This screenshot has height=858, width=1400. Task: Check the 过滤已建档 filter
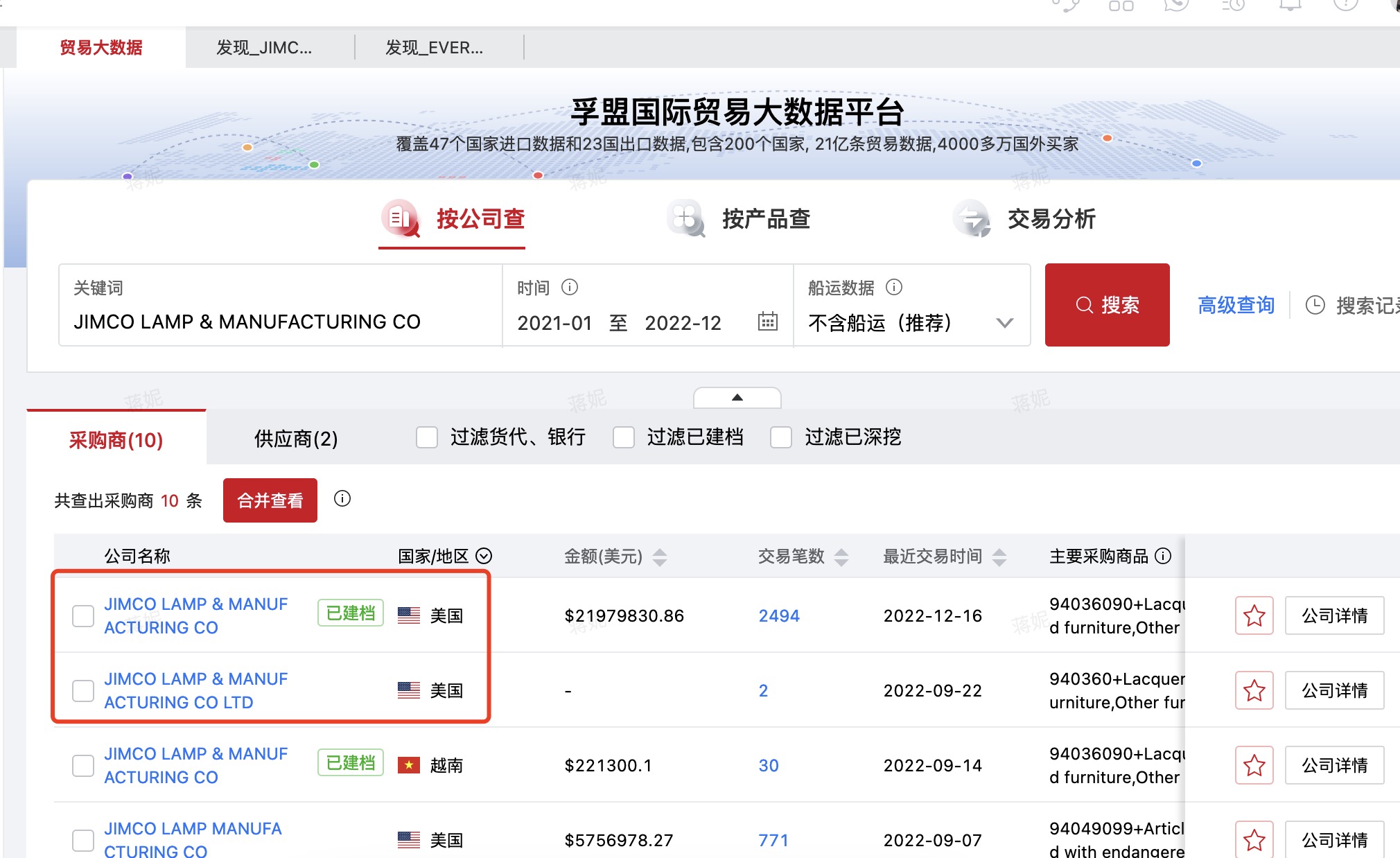point(624,437)
